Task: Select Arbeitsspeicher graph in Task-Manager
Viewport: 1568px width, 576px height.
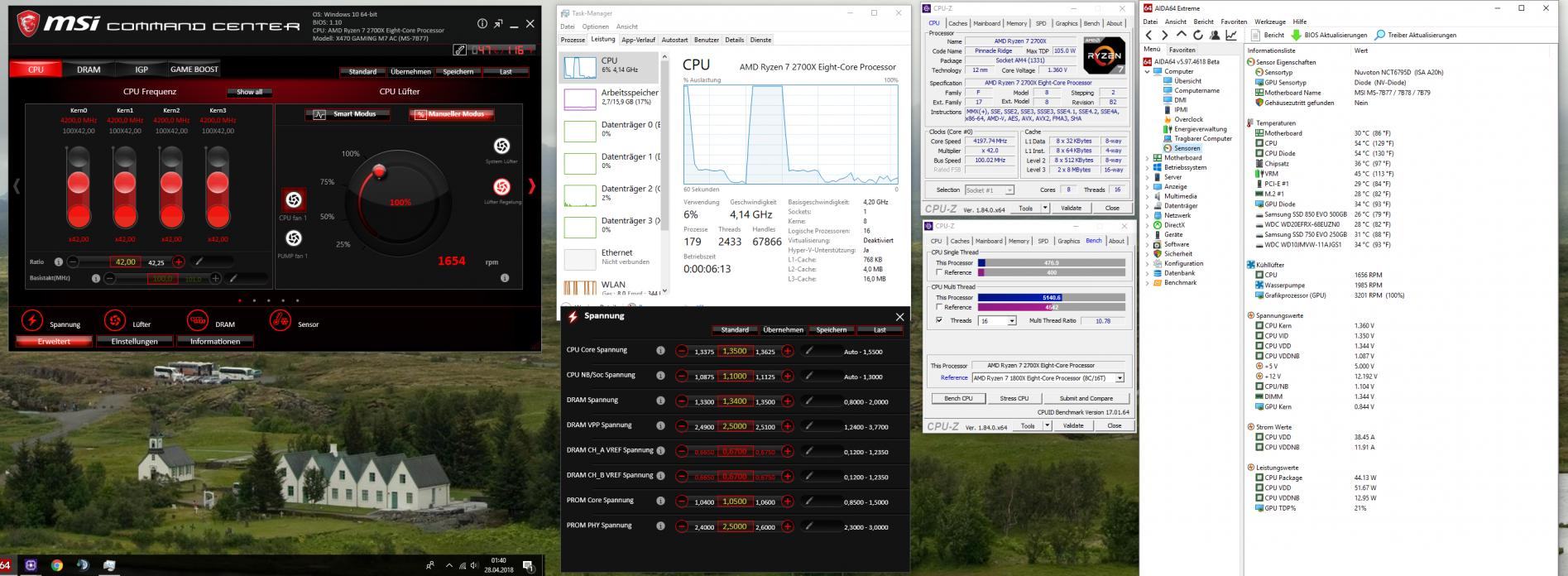Action: pos(580,99)
